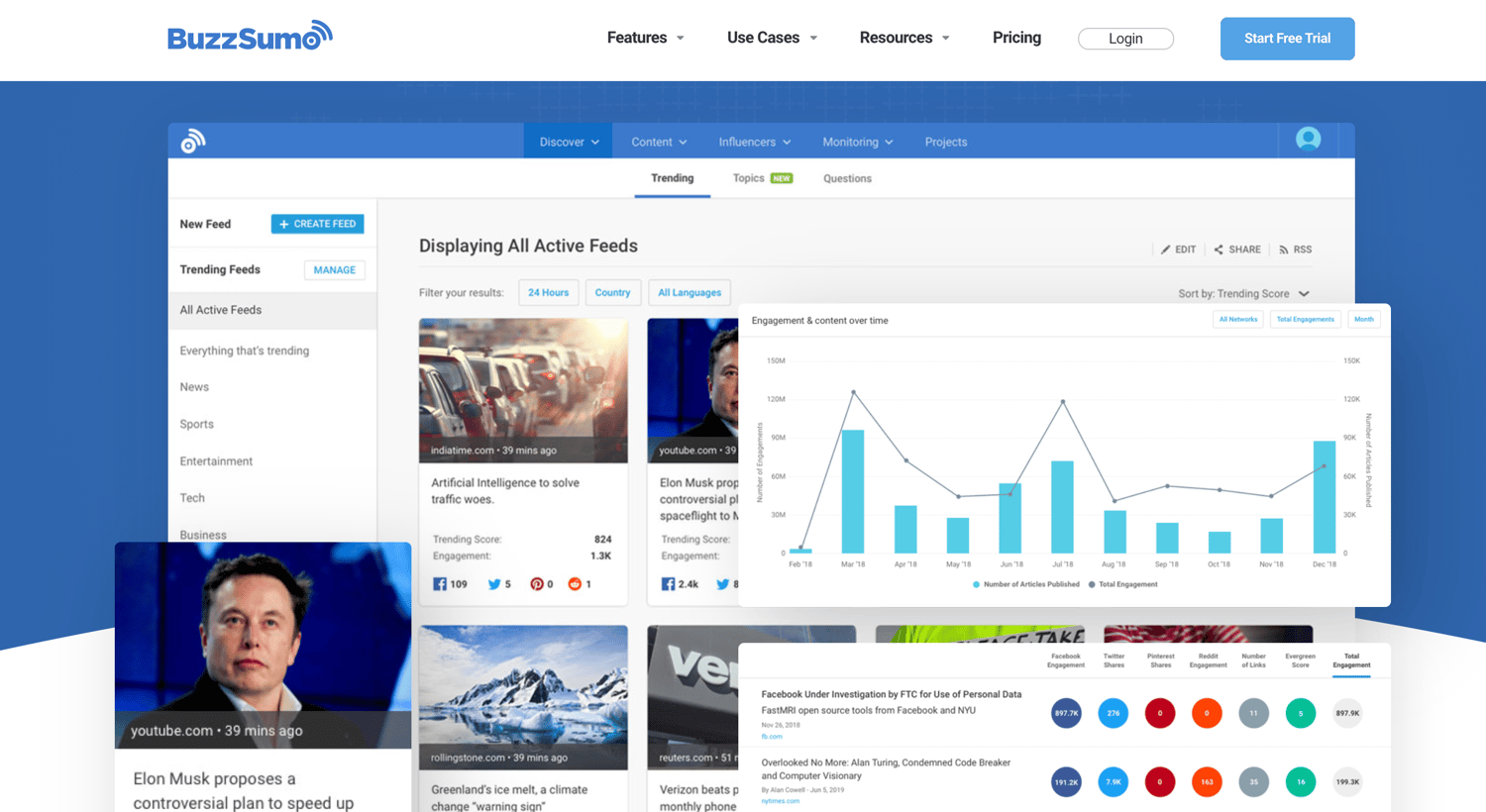Image resolution: width=1486 pixels, height=812 pixels.
Task: Open the Features dropdown menu
Action: [x=646, y=38]
